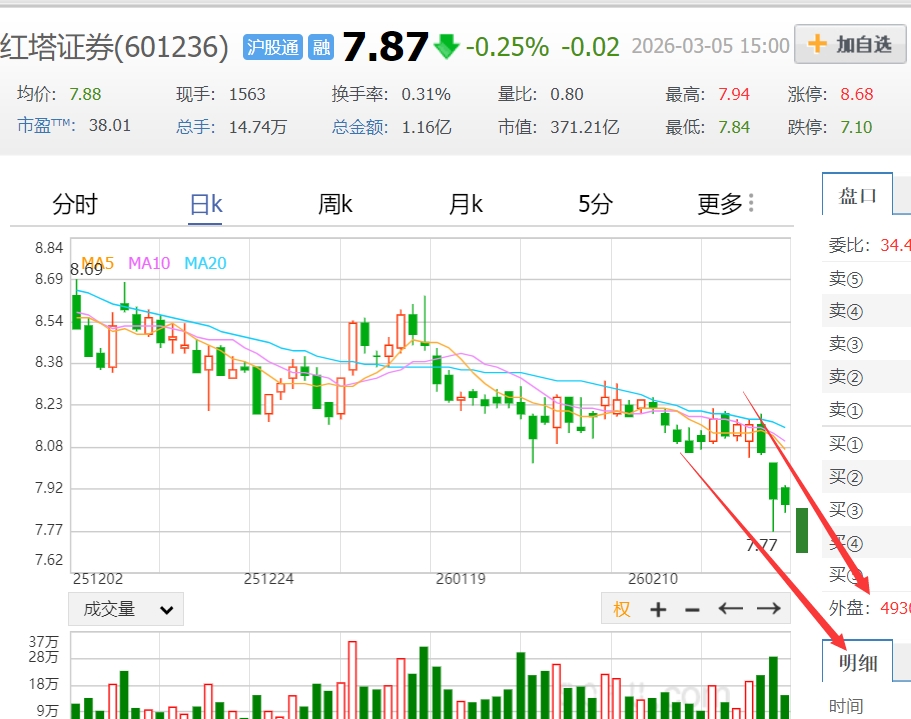
Task: Open the 明细 panel tab
Action: 858,662
